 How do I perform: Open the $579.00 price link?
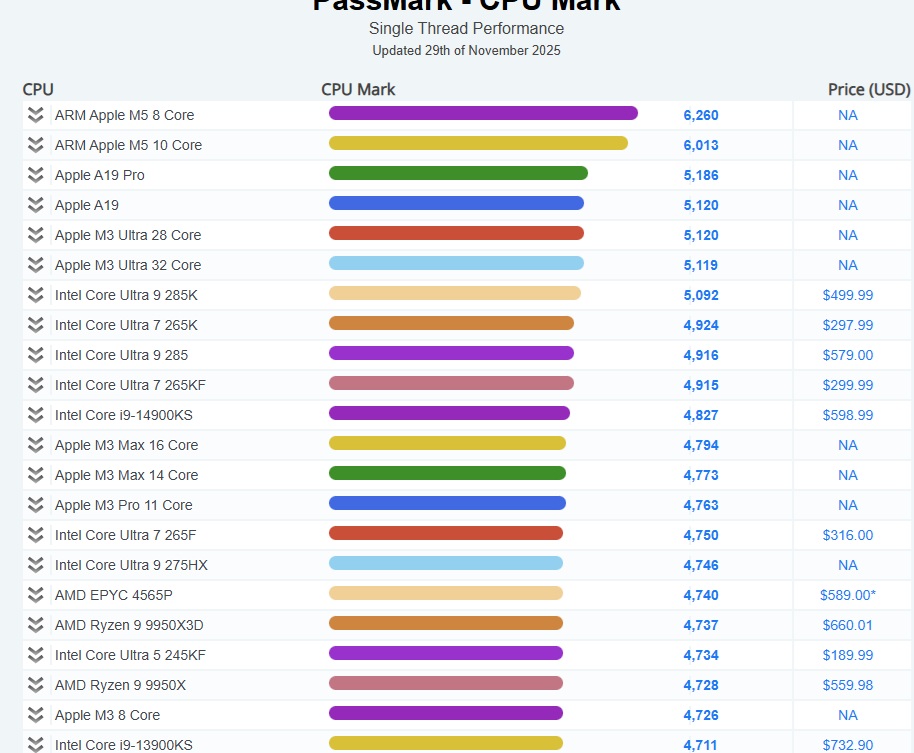pos(848,356)
